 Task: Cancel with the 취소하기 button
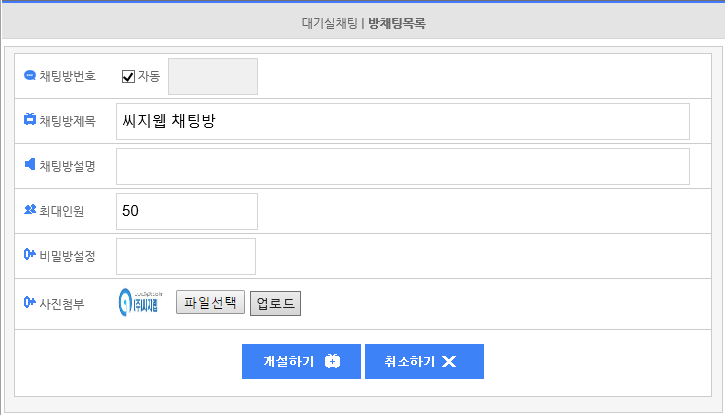[424, 361]
